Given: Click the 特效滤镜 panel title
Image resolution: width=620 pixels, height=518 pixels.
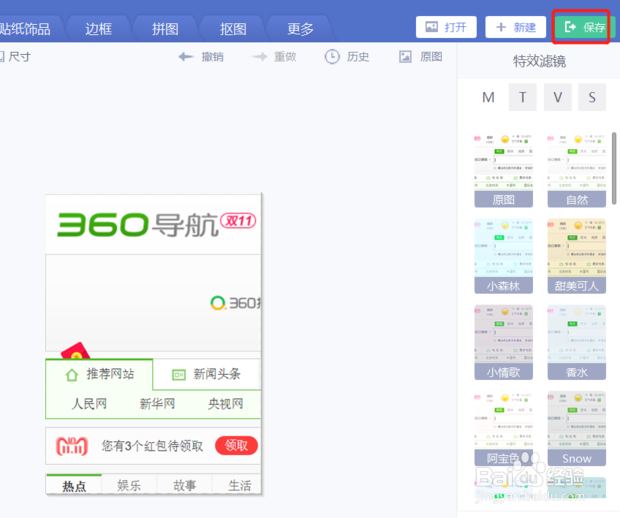Looking at the screenshot, I should pos(539,61).
